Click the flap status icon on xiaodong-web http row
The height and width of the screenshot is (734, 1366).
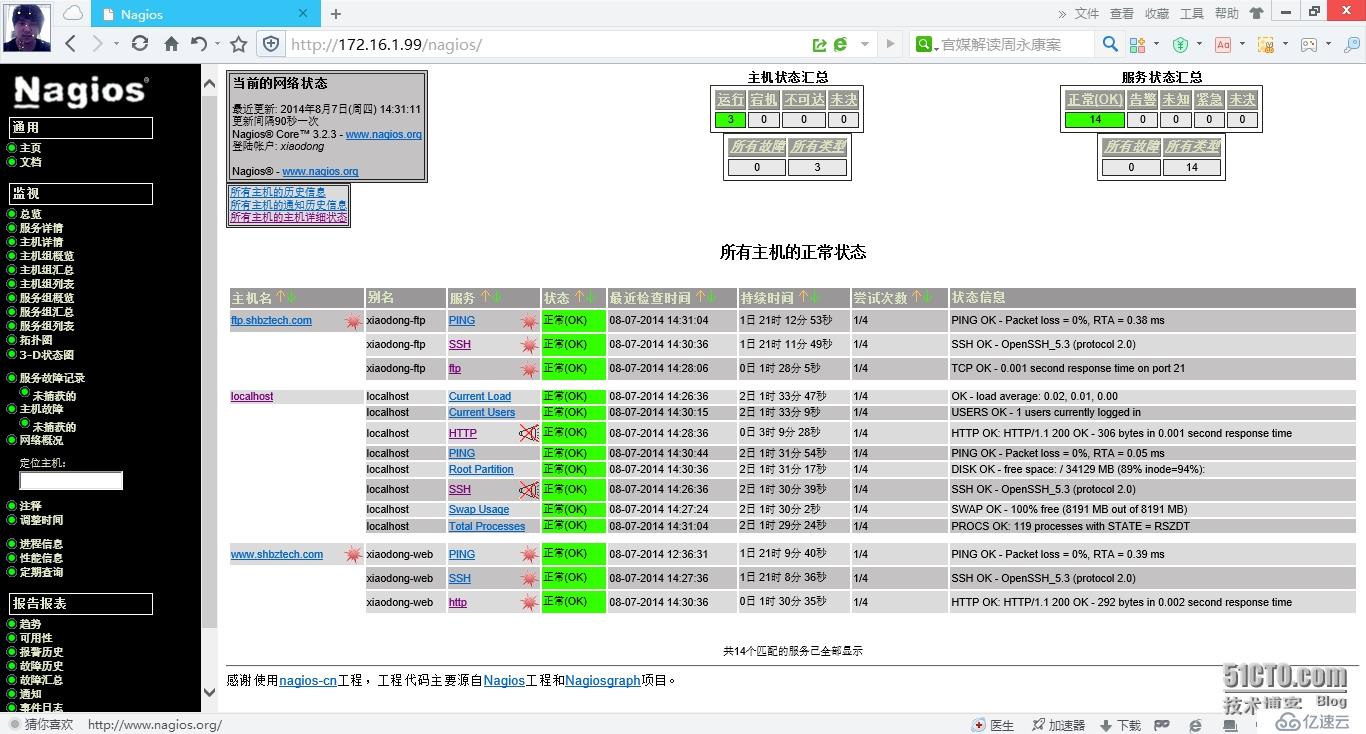click(529, 603)
